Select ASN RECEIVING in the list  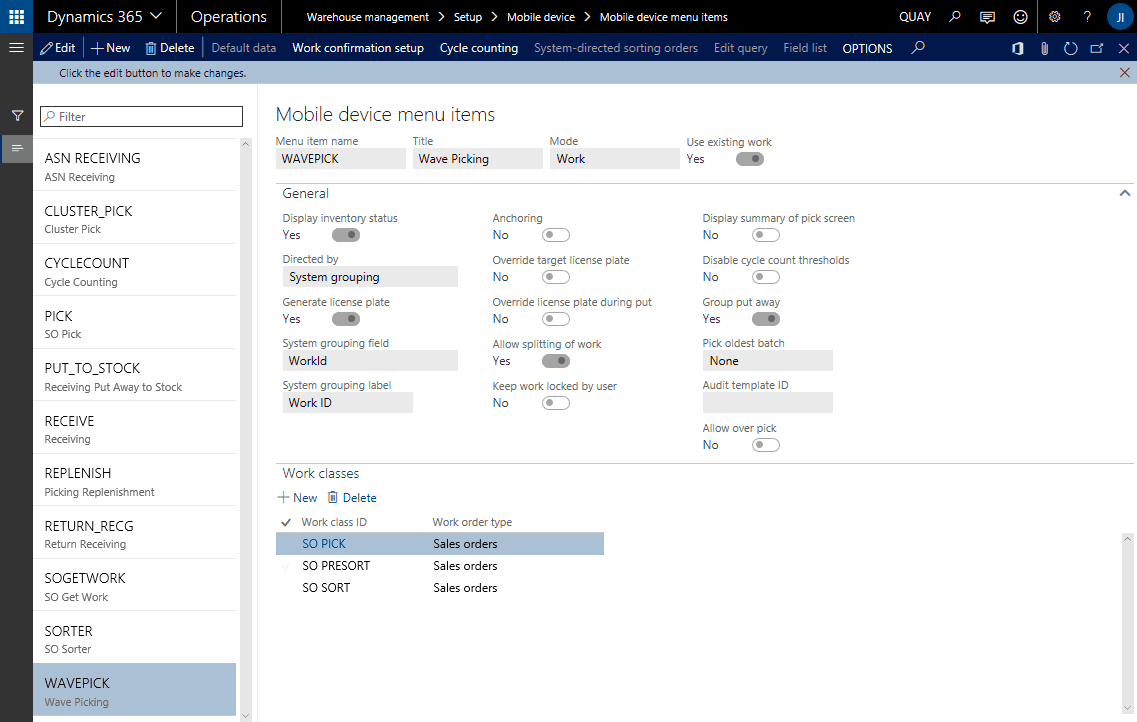click(135, 166)
